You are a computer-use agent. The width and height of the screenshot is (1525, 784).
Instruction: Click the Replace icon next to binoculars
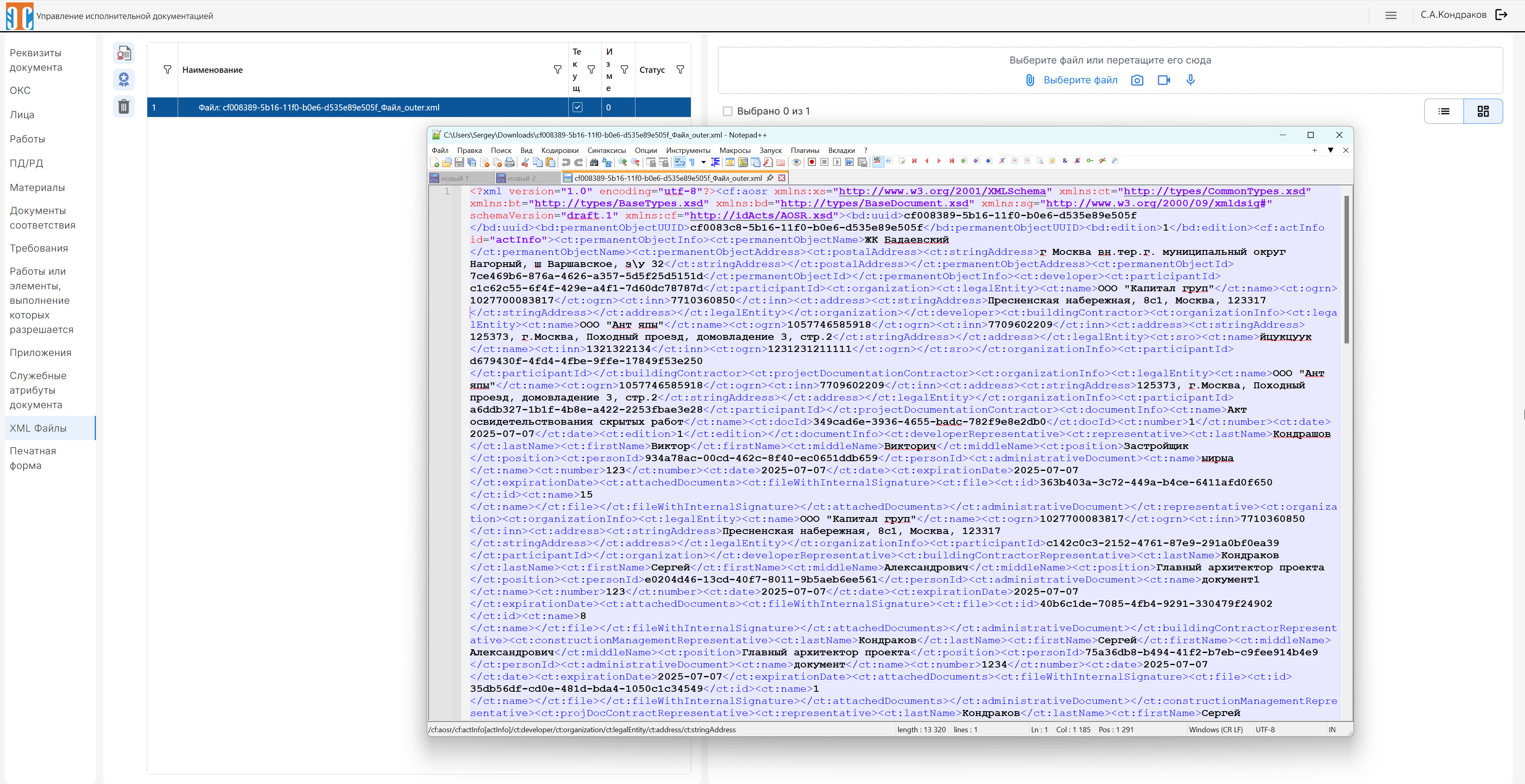coord(607,162)
